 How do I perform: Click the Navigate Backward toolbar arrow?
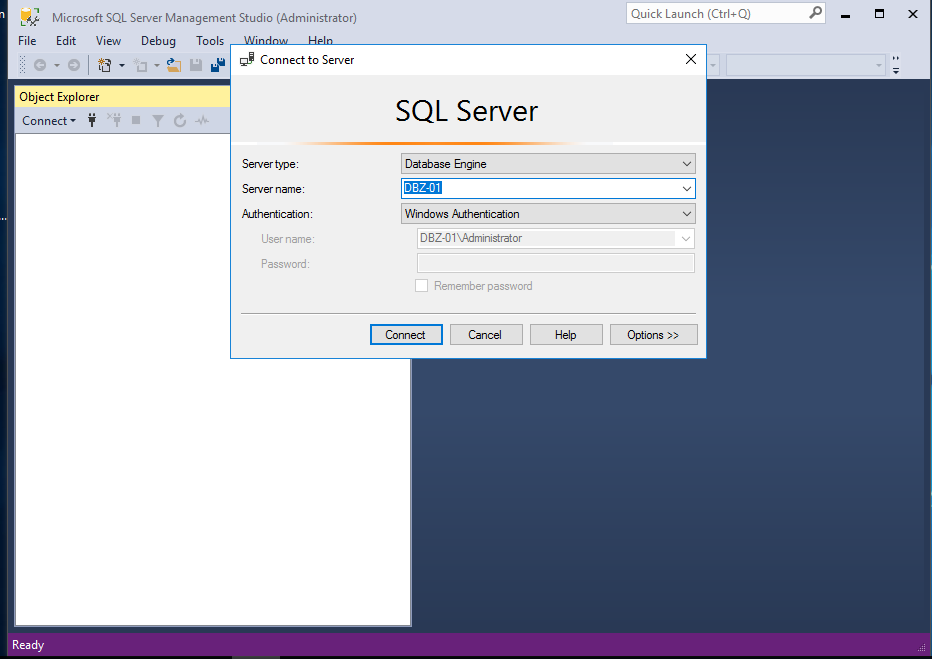click(40, 65)
